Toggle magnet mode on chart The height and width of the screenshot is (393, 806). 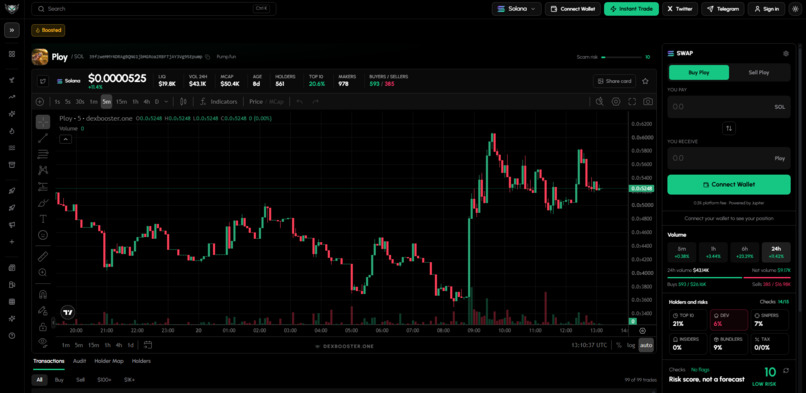point(43,294)
